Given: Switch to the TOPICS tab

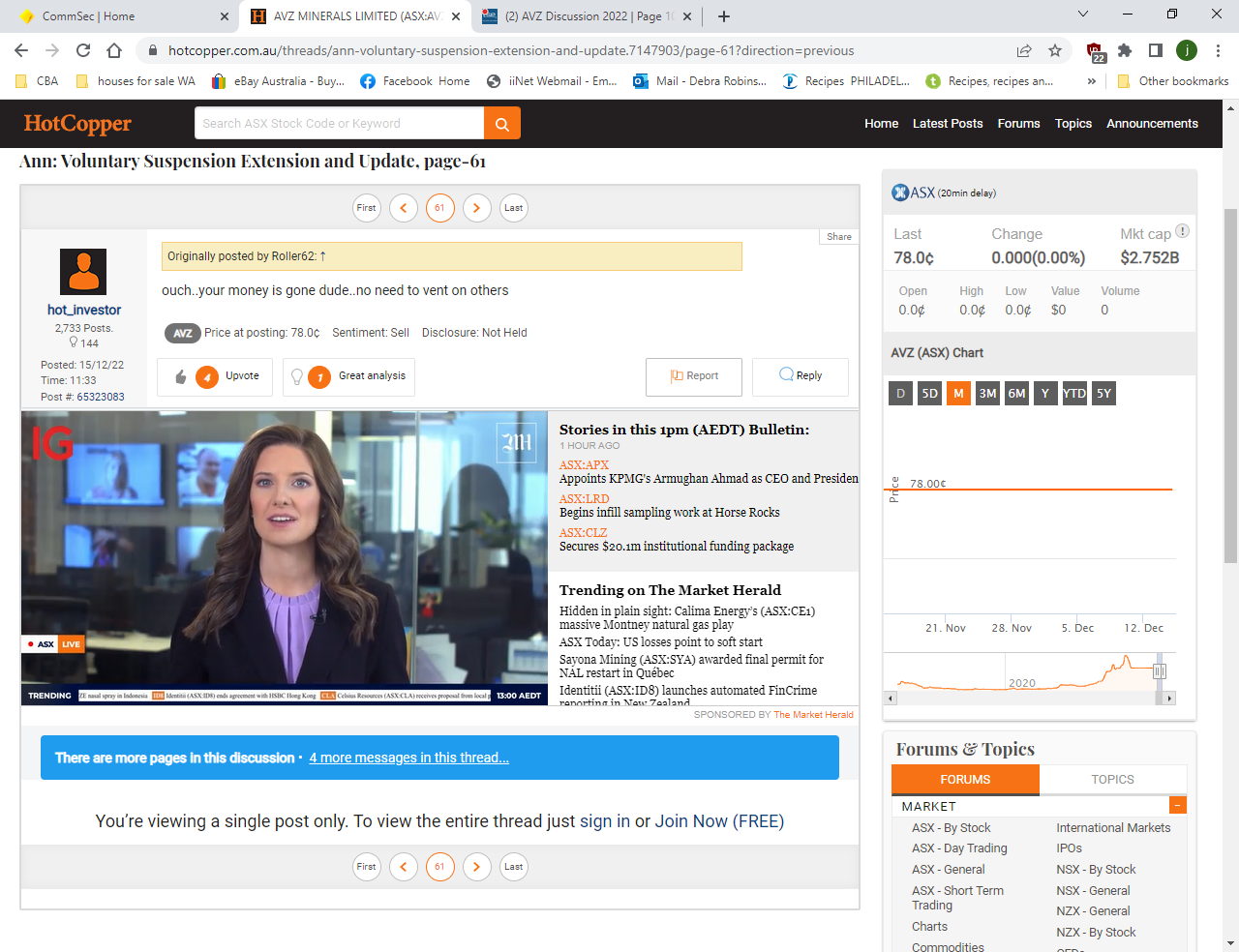Looking at the screenshot, I should [1112, 780].
